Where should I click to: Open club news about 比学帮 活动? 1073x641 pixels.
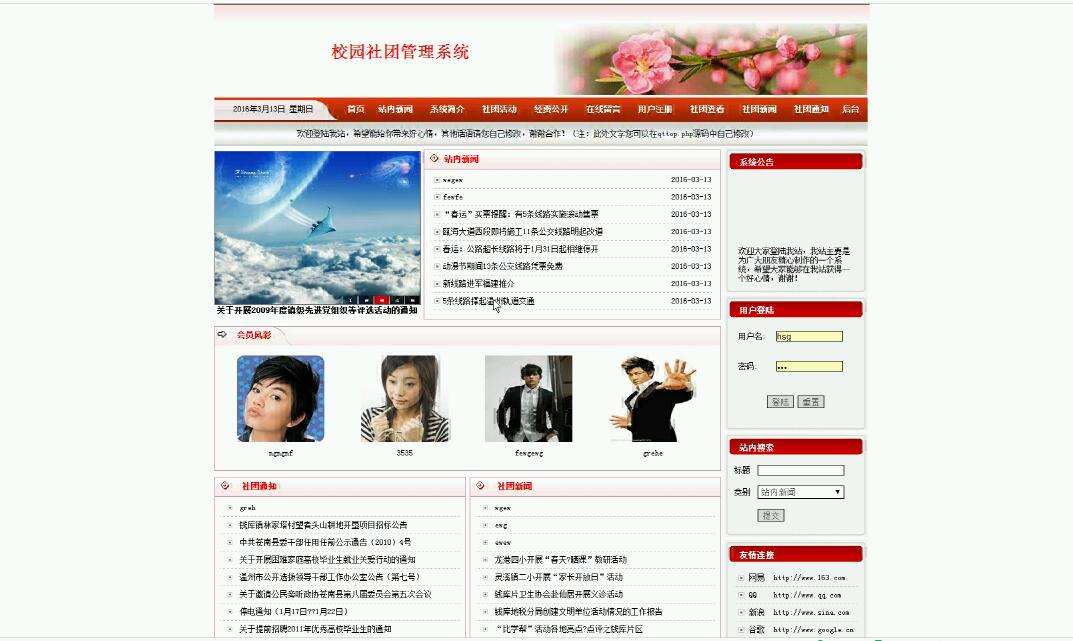coord(568,629)
